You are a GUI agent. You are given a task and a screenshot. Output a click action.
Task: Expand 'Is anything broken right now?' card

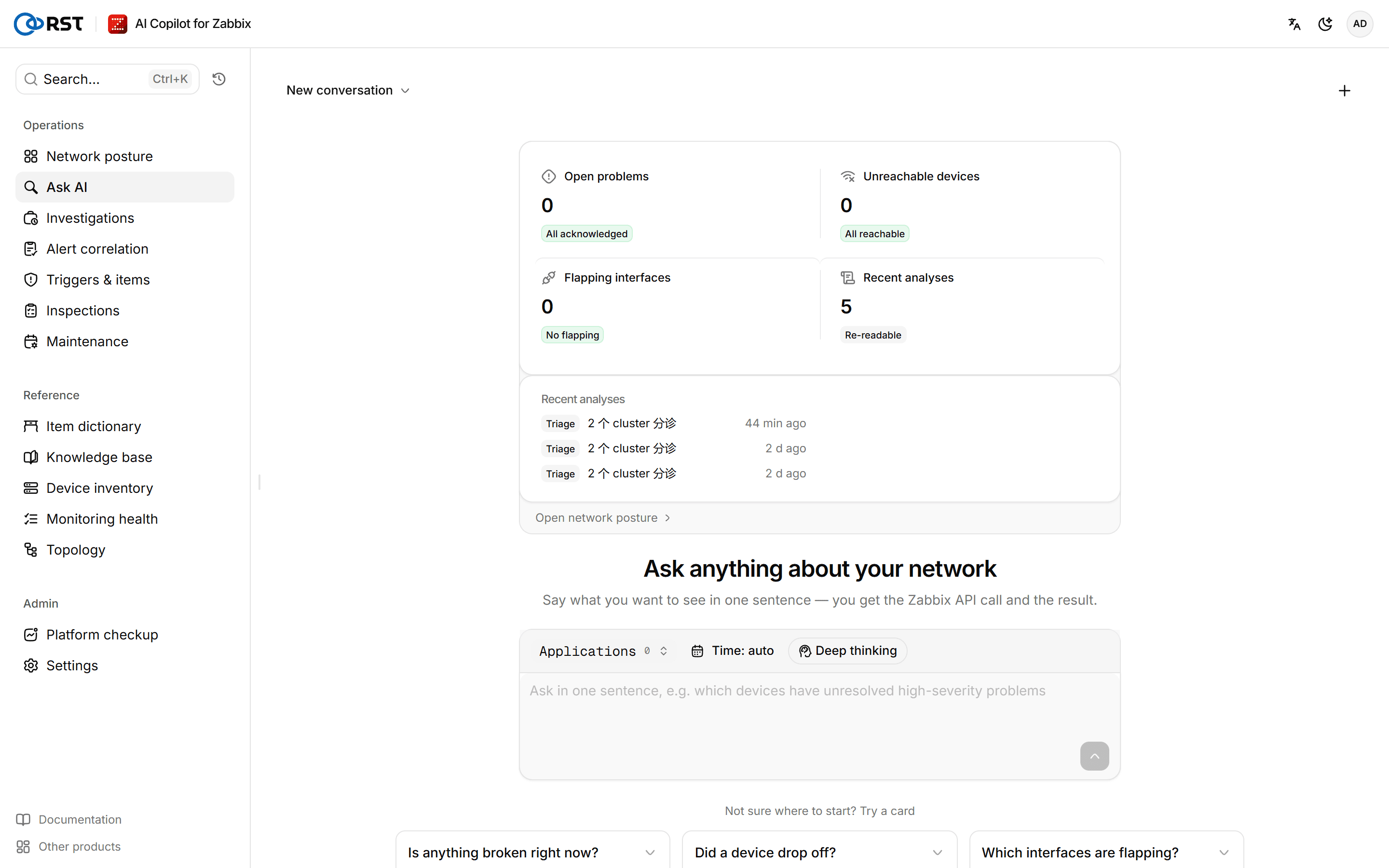pos(532,852)
